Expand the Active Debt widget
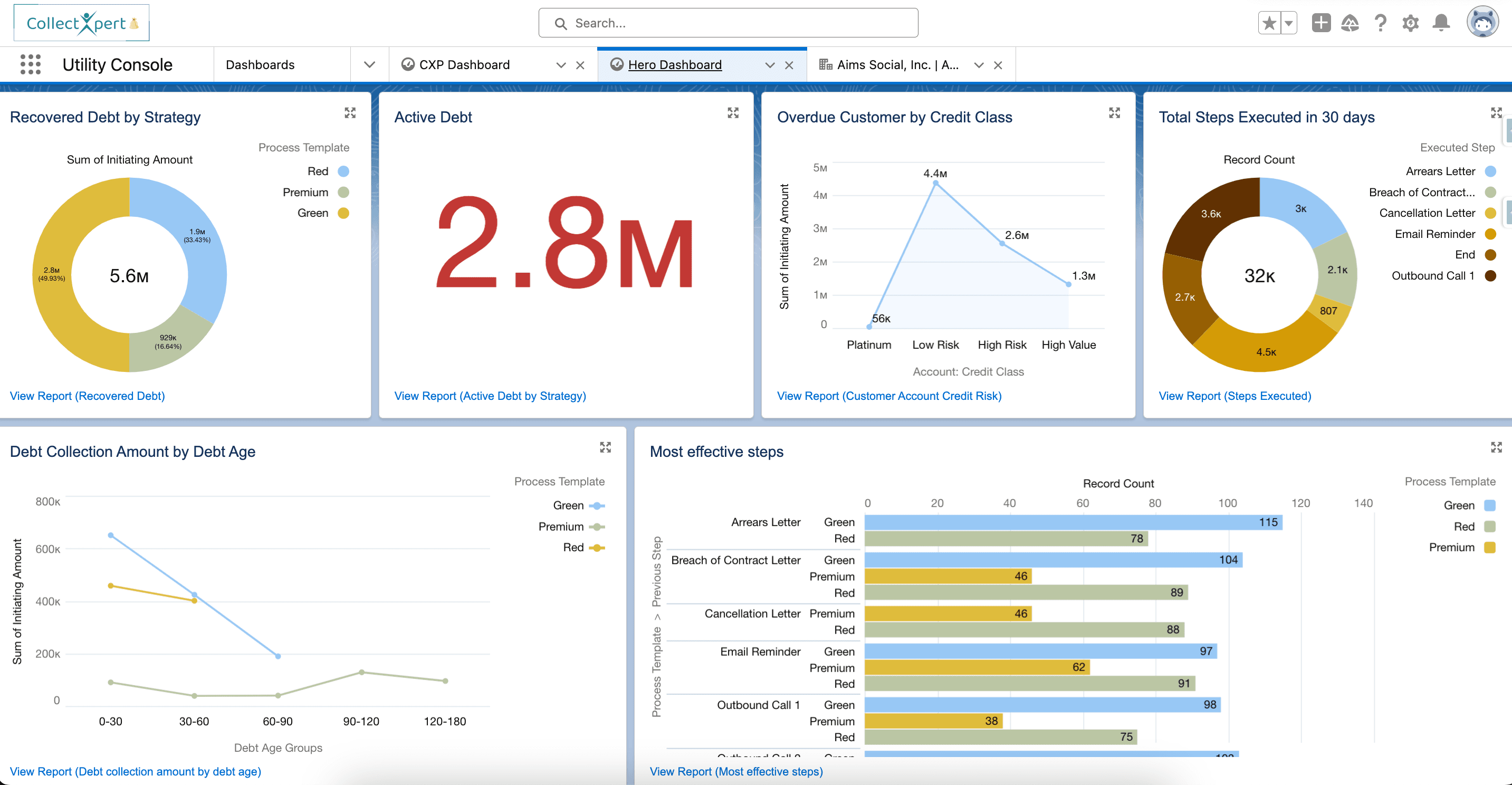Screen dimensions: 1512x785 (733, 113)
